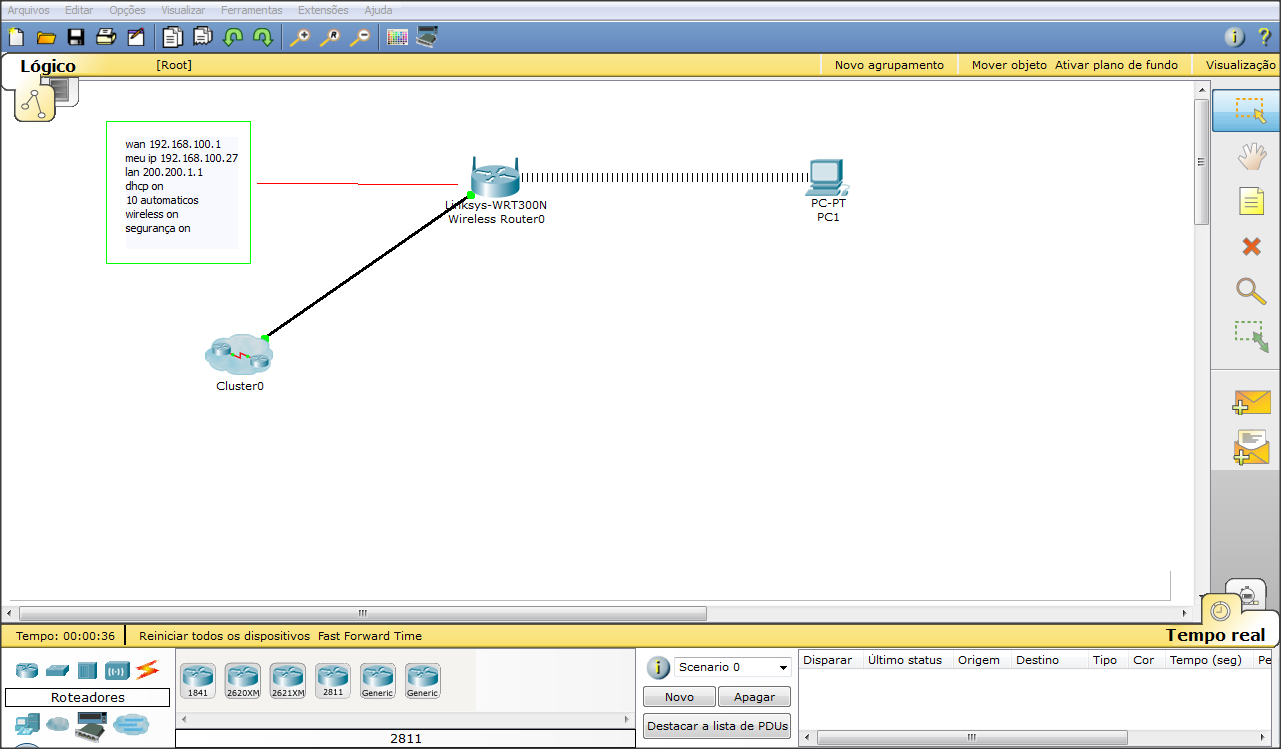Choose the Hubs device category
This screenshot has width=1281, height=749.
point(87,670)
